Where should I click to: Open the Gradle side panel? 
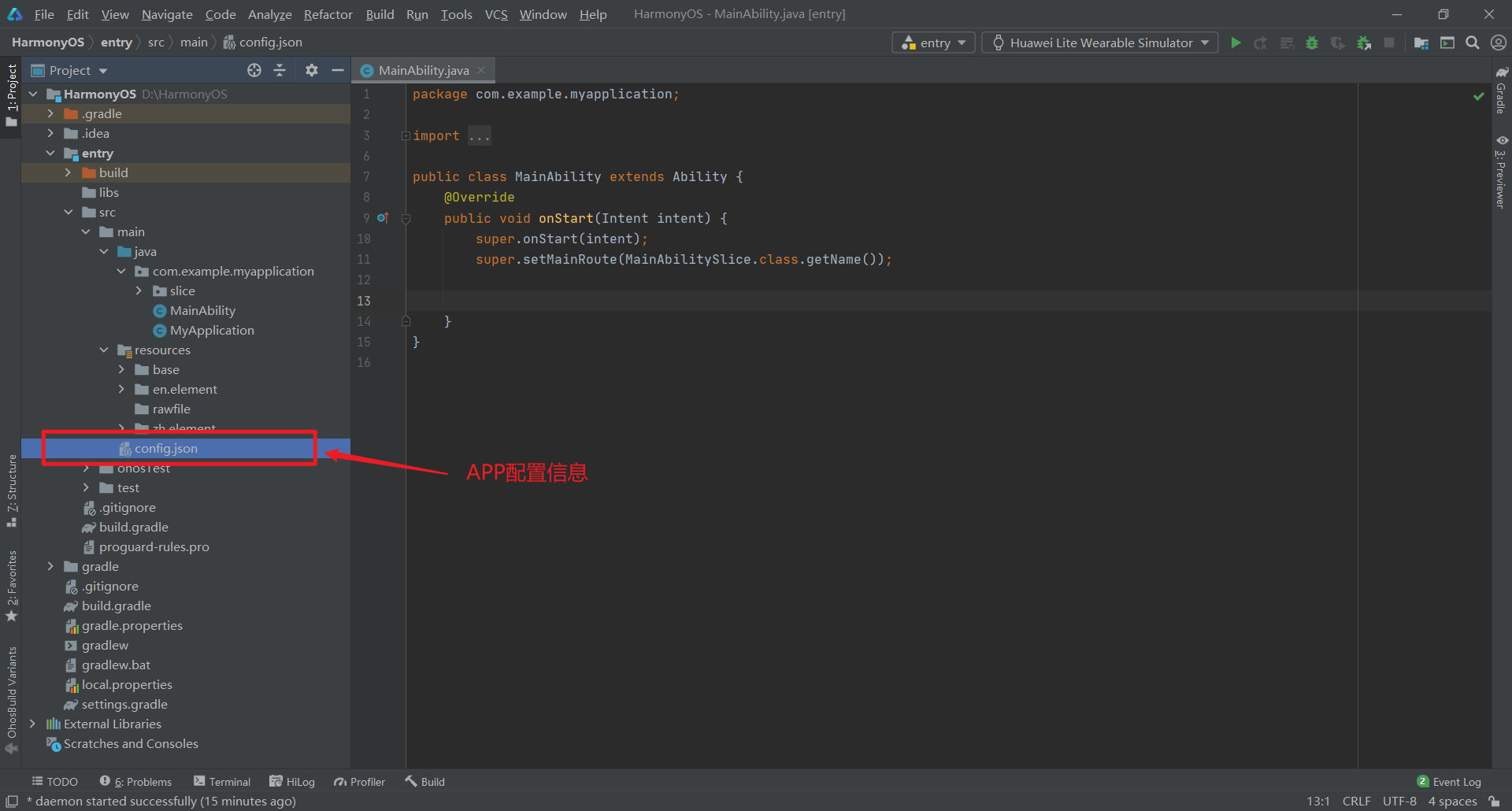(x=1502, y=90)
